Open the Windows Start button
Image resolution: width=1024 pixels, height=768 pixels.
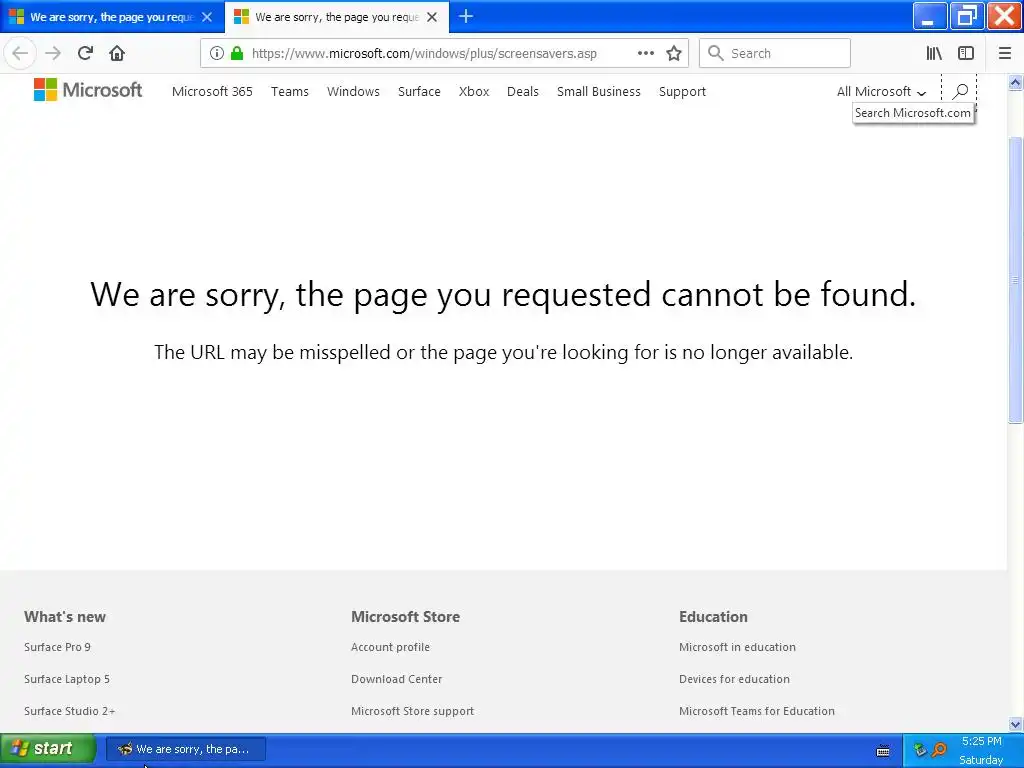pyautogui.click(x=47, y=748)
